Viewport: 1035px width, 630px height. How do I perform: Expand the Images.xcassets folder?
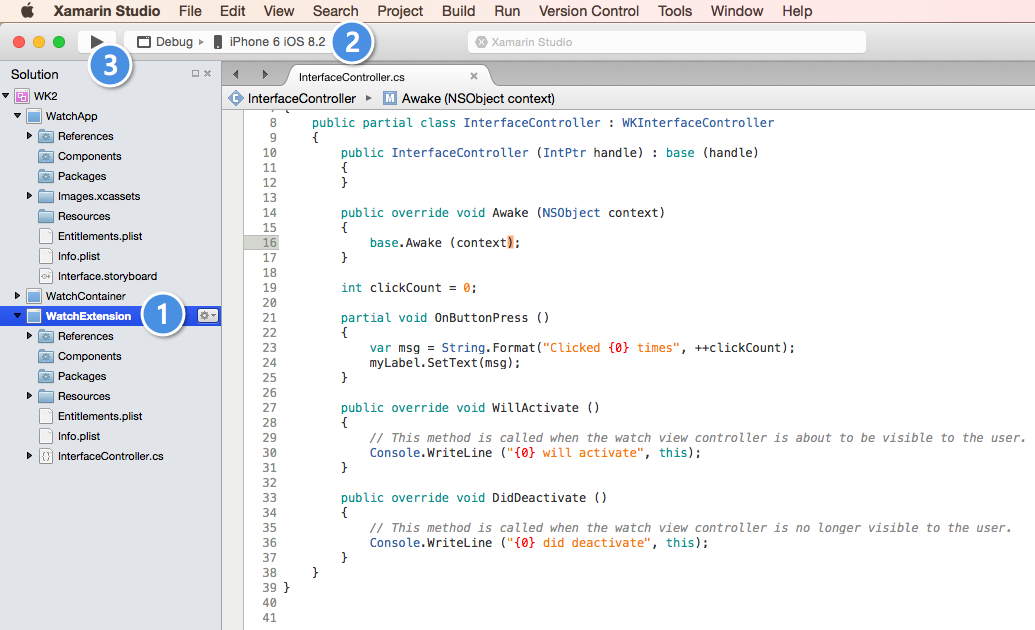(x=29, y=195)
